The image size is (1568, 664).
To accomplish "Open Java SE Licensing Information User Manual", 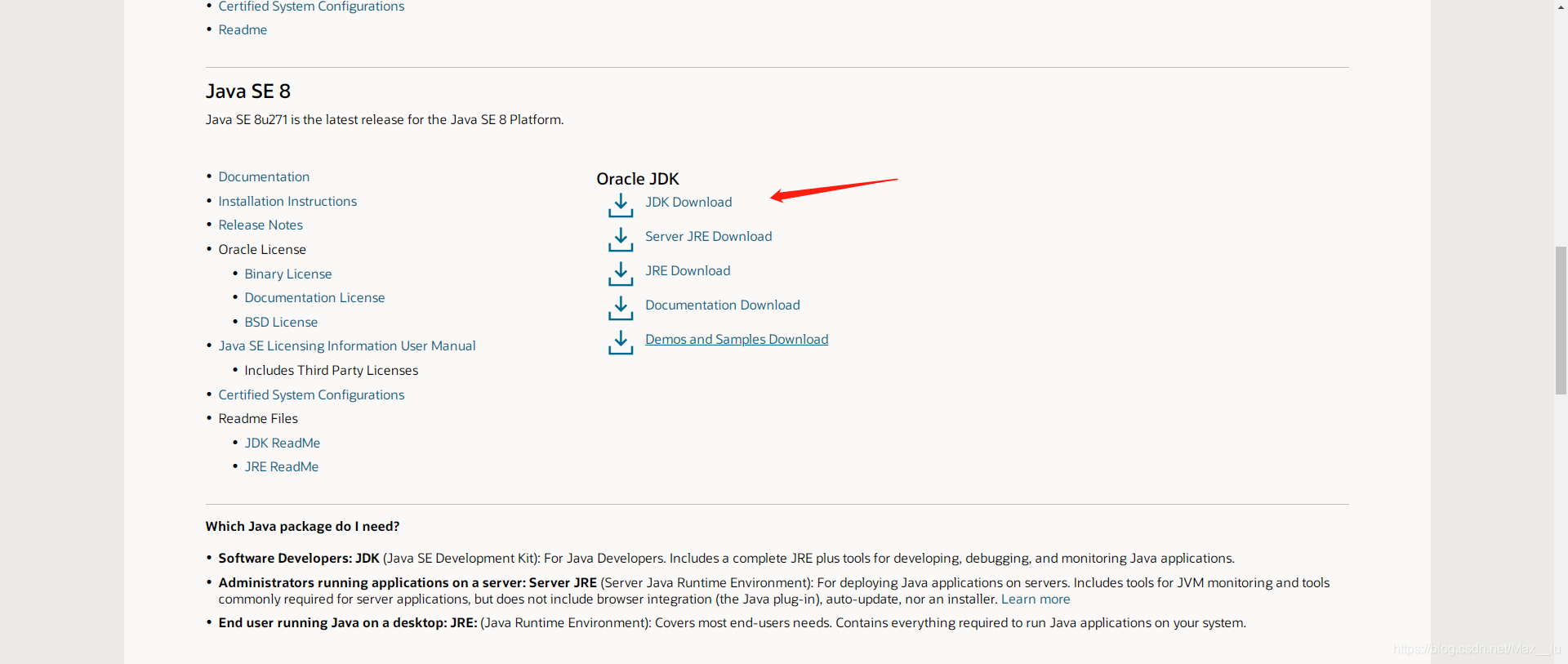I will 347,345.
